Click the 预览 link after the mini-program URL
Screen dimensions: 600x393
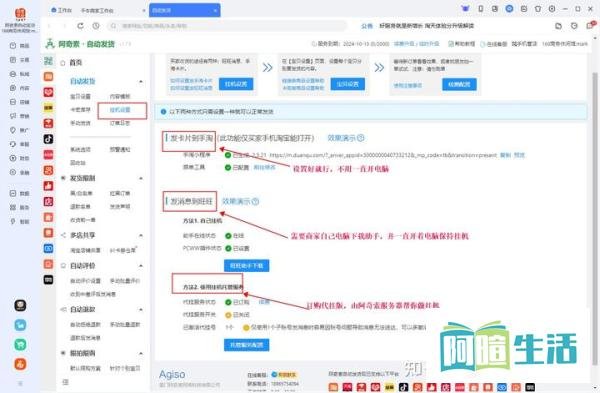click(x=519, y=155)
